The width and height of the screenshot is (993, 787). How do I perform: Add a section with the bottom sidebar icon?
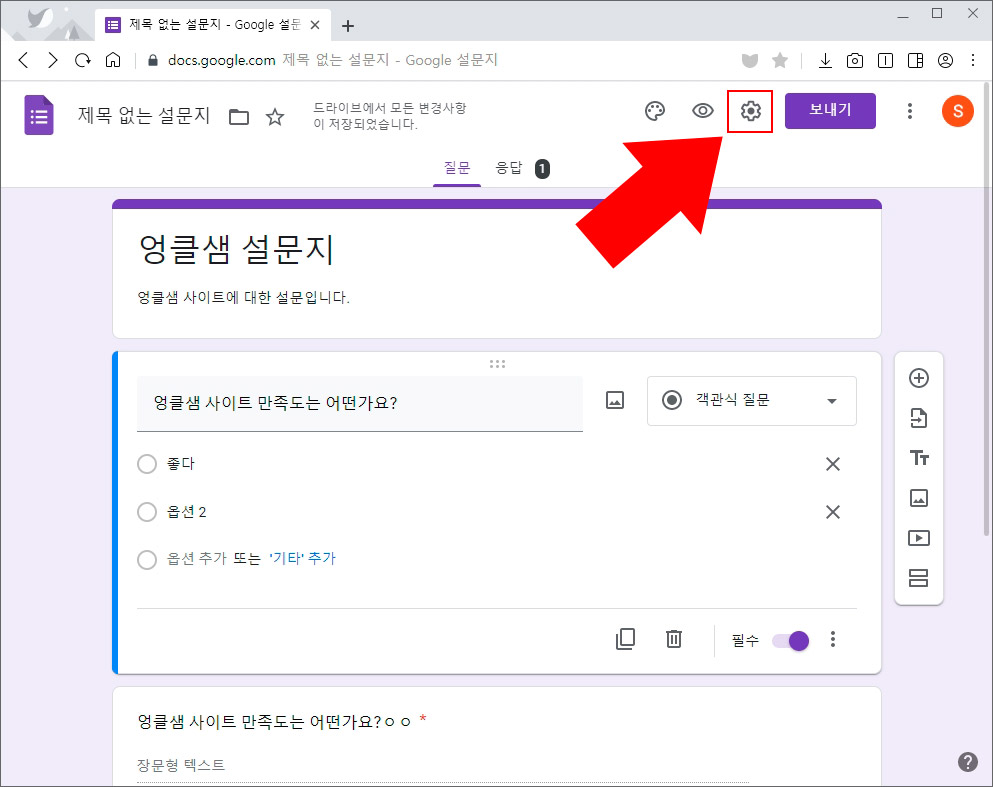[x=919, y=578]
